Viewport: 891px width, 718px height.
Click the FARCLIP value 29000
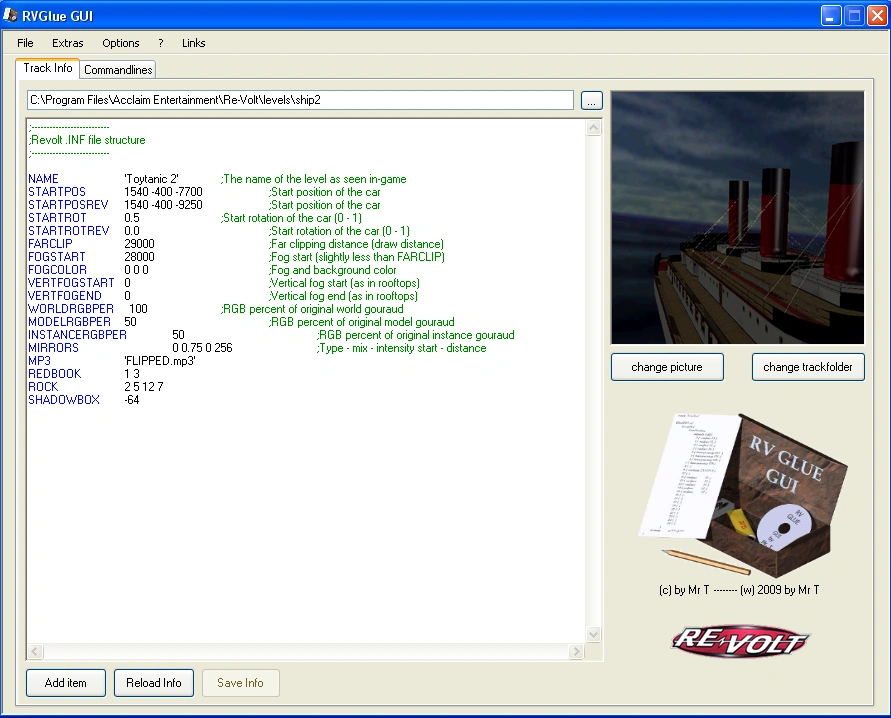click(x=139, y=244)
